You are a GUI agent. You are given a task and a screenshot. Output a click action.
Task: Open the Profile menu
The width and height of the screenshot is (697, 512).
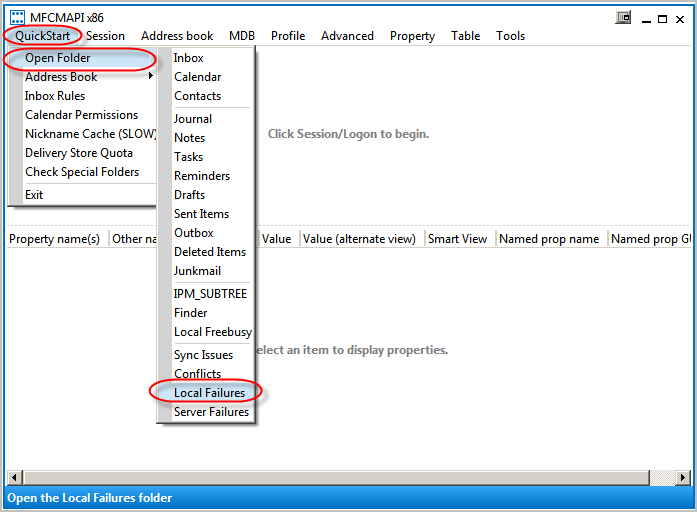(x=288, y=36)
